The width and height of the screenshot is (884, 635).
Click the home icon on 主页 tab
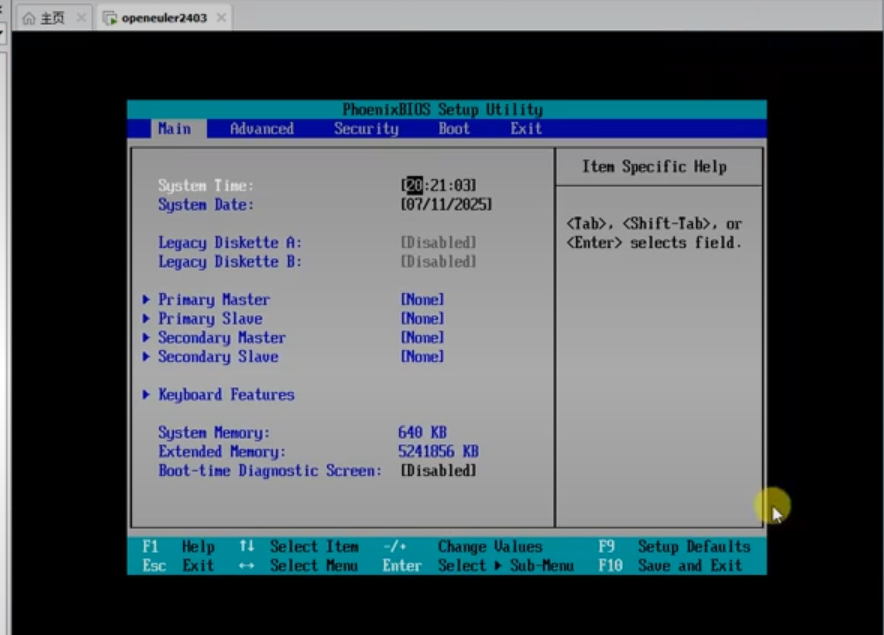click(29, 18)
